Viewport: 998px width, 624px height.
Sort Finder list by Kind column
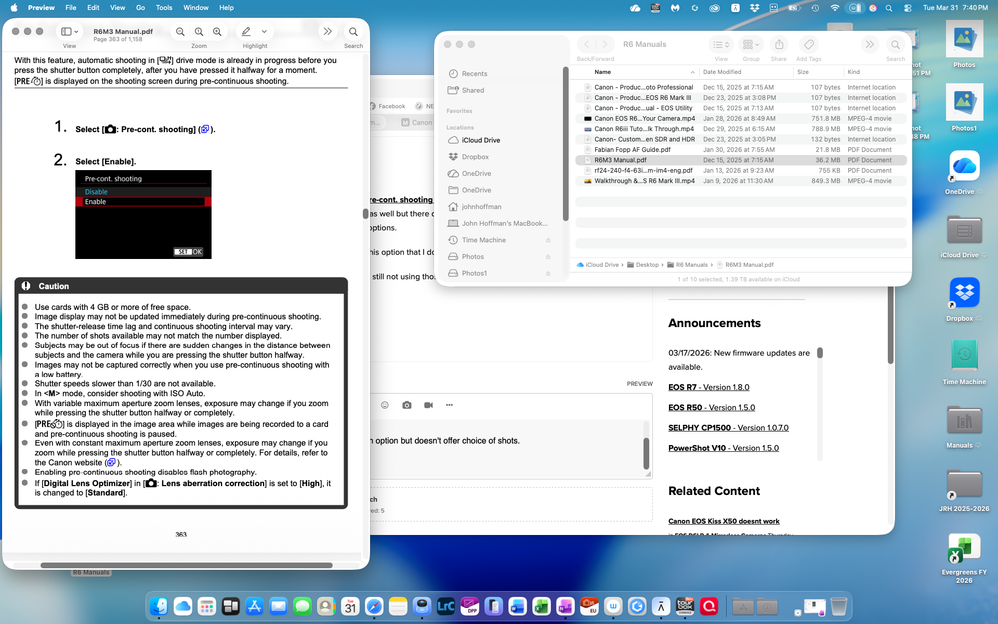click(854, 72)
